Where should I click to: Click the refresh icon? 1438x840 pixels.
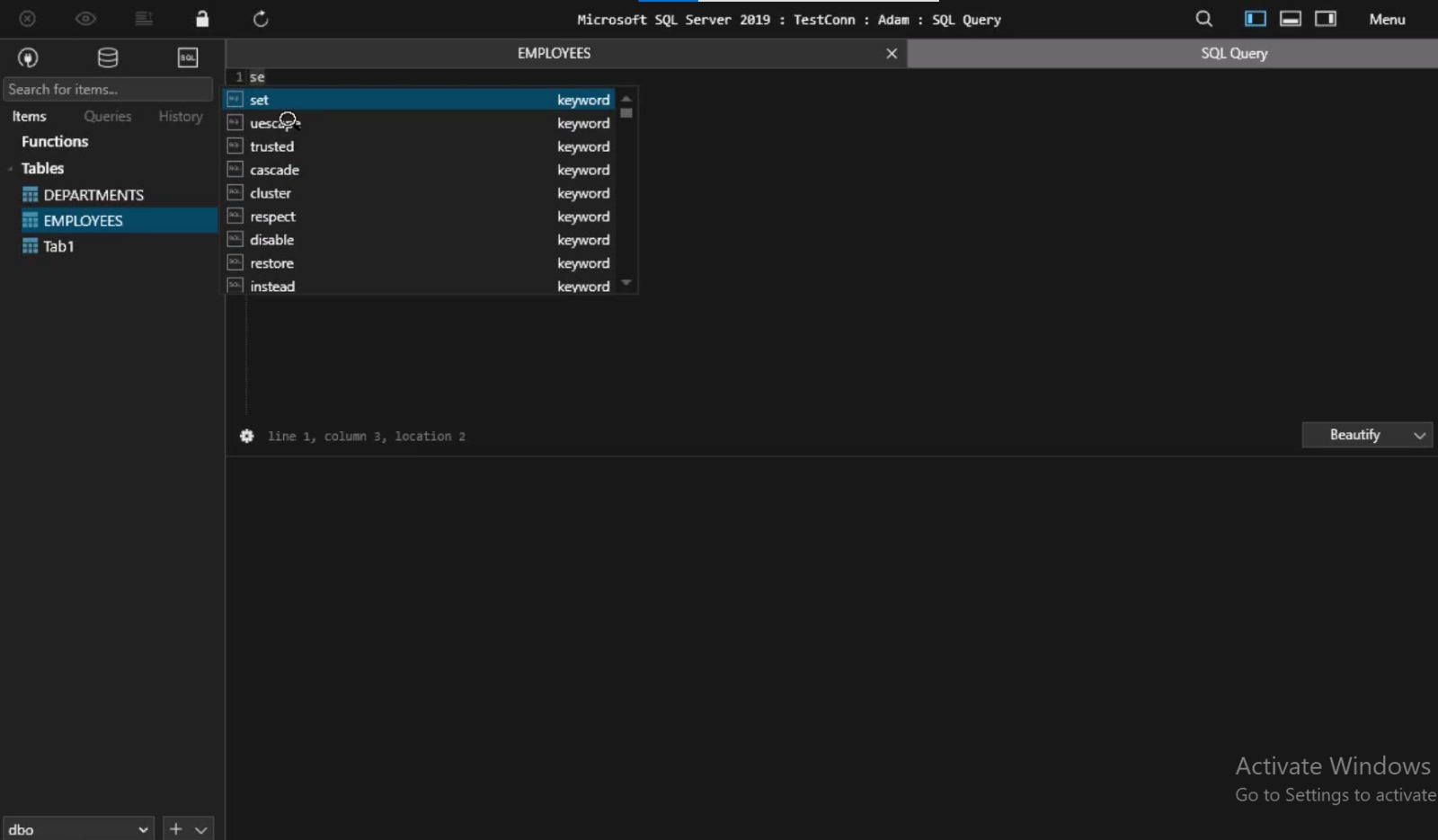pos(261,19)
